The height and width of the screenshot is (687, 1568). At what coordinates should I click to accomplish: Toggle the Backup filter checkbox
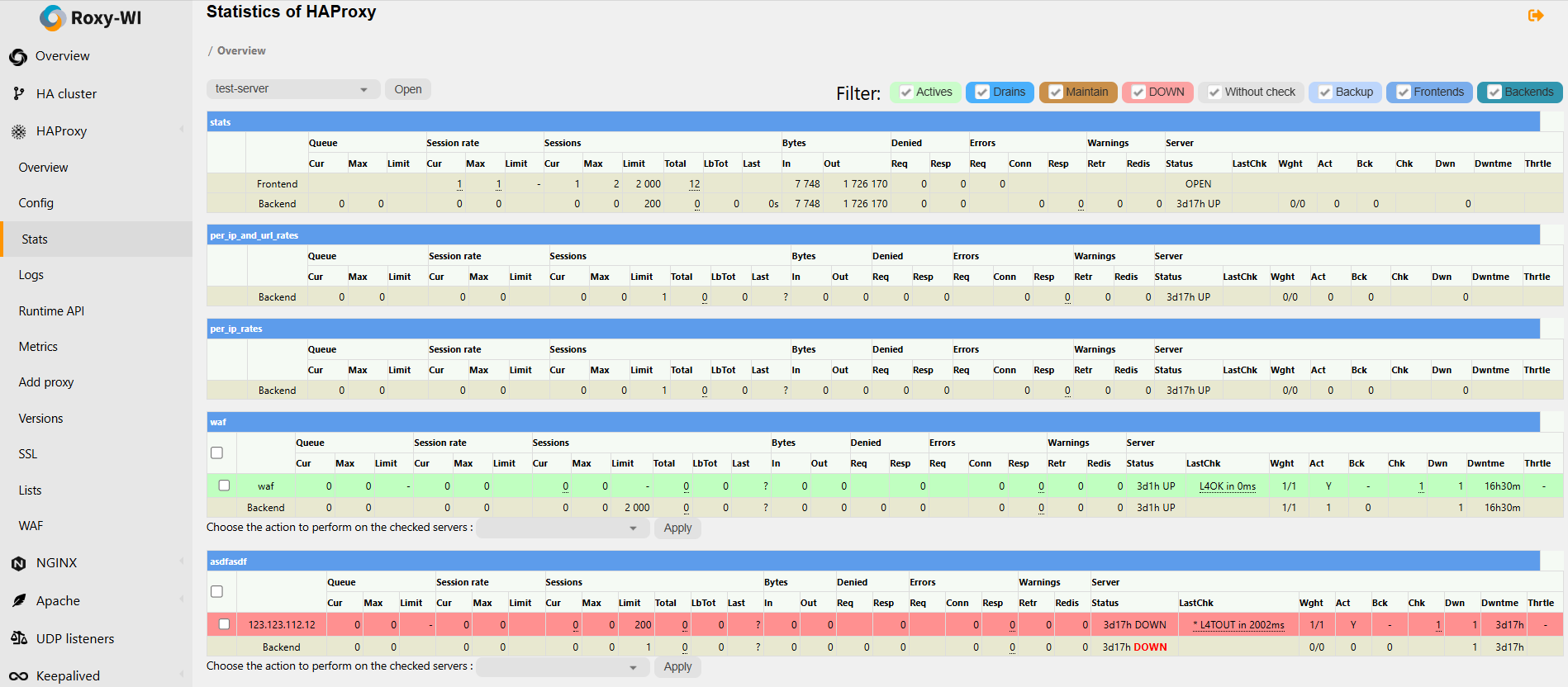(x=1325, y=92)
